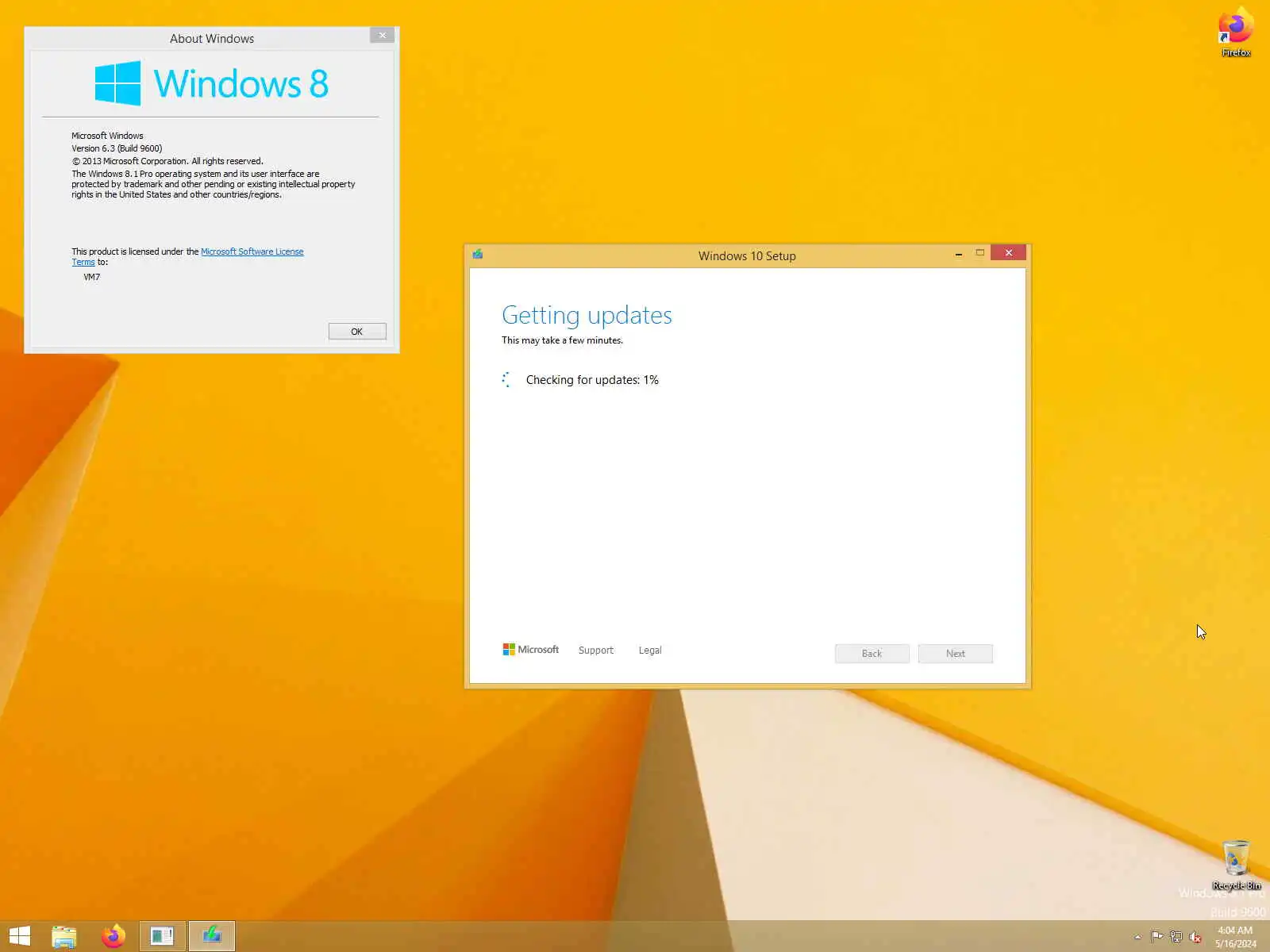Open the Action Center flag icon
This screenshot has height=952, width=1270.
pos(1156,937)
